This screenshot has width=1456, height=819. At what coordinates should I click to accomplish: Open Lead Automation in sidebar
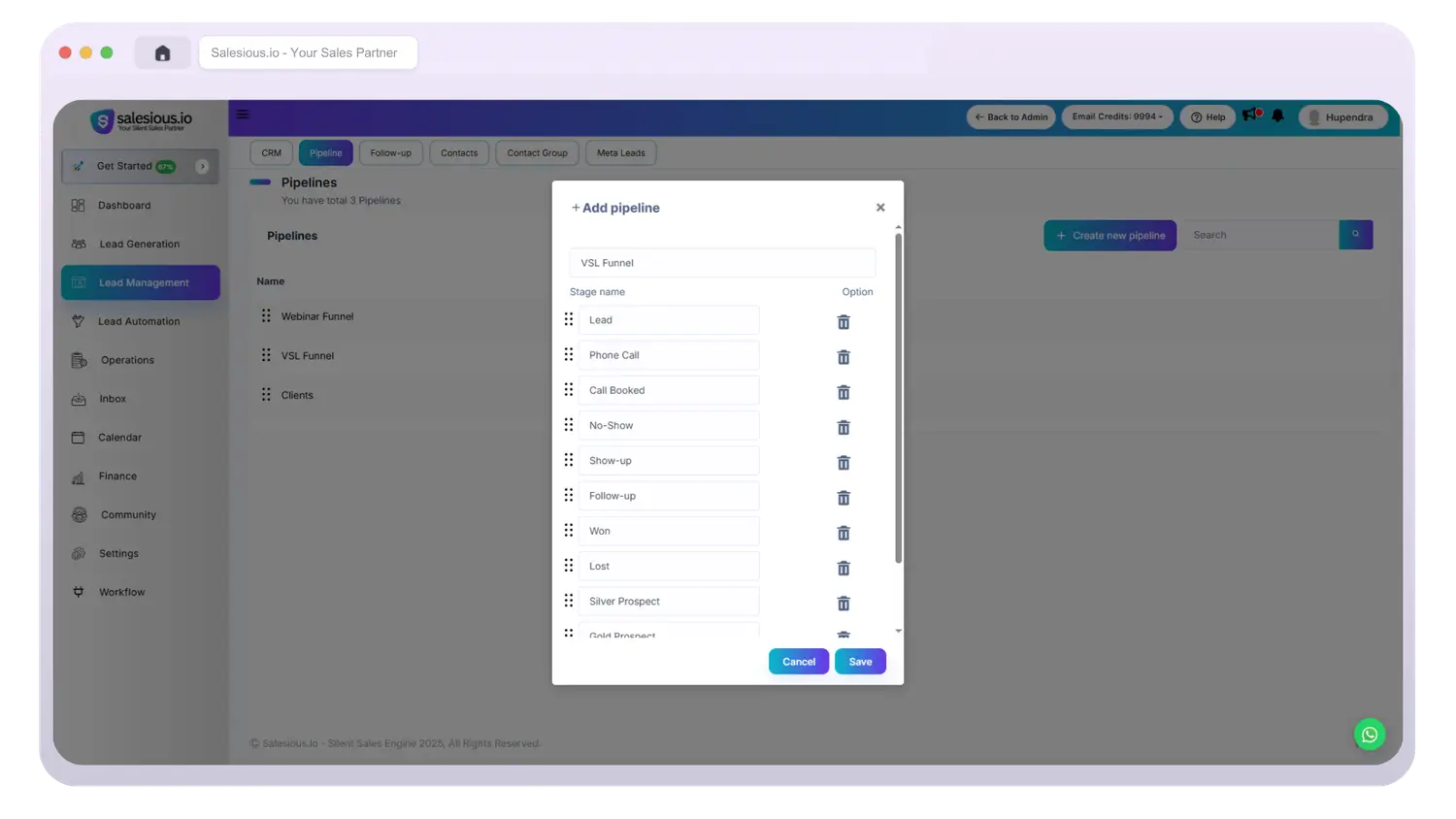[139, 321]
